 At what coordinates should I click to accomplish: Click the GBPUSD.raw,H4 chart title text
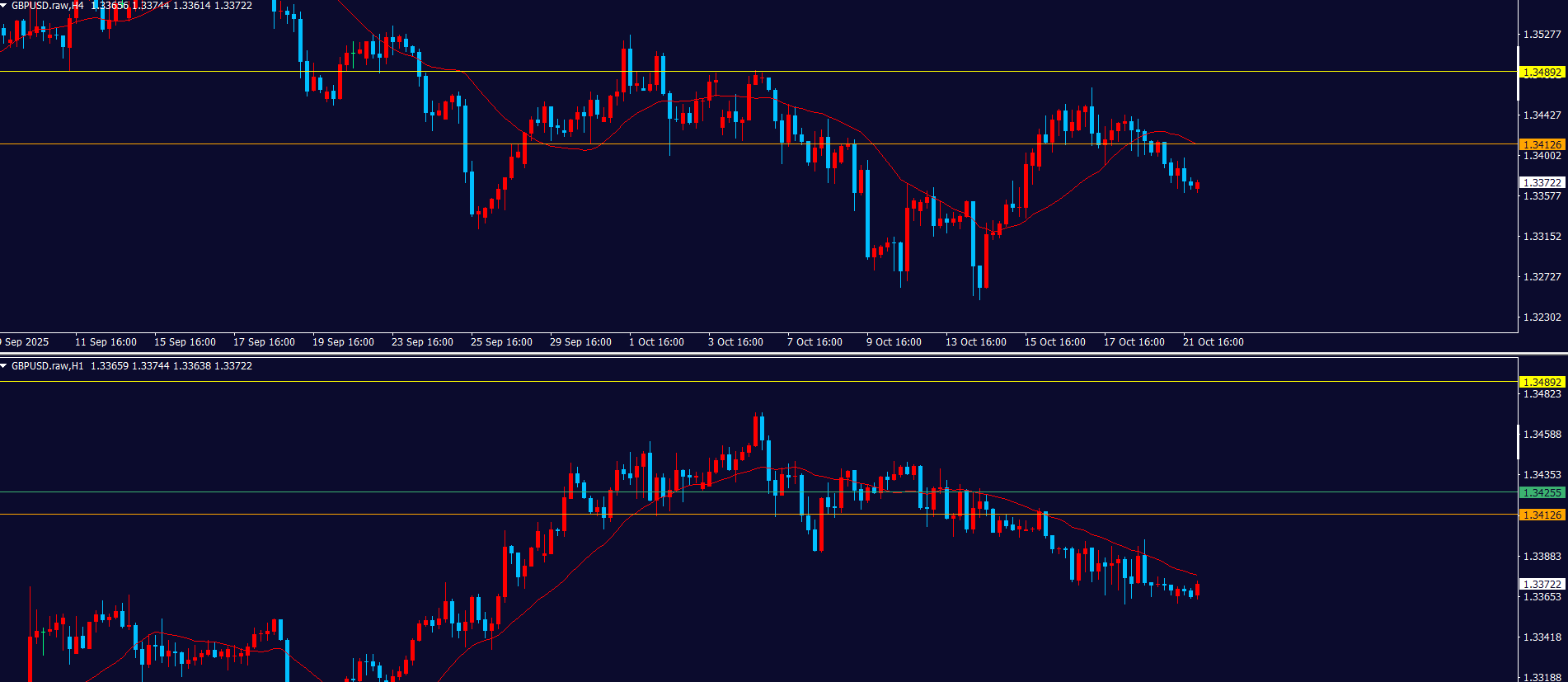(x=47, y=6)
